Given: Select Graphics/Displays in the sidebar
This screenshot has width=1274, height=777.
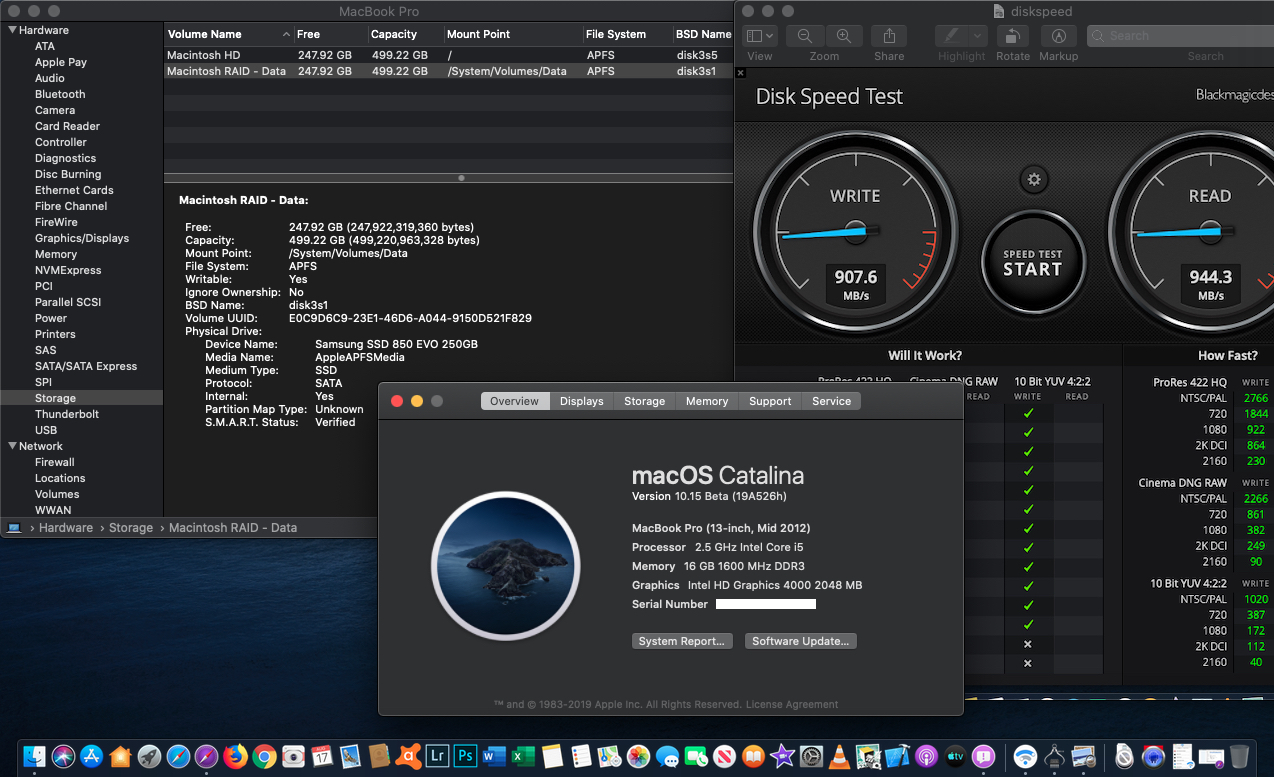Looking at the screenshot, I should (x=82, y=238).
